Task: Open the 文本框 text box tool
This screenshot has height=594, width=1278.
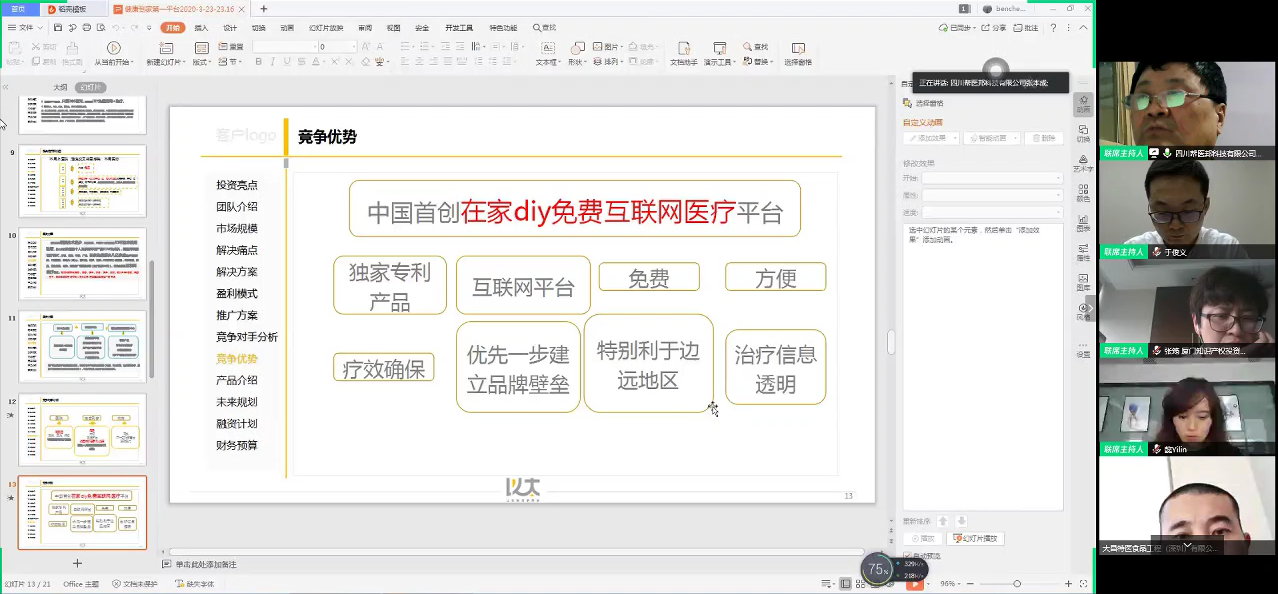Action: pyautogui.click(x=548, y=48)
